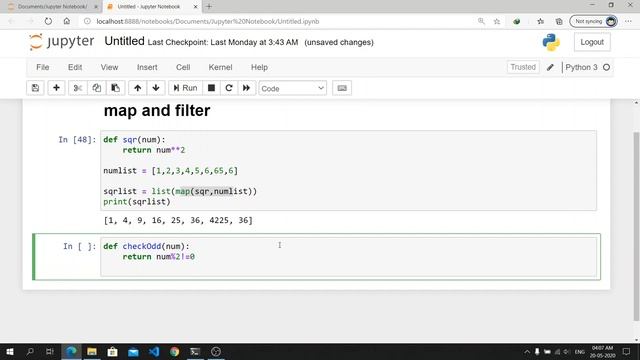Open the Cell menu
Viewport: 640px width, 360px height.
pyautogui.click(x=183, y=67)
